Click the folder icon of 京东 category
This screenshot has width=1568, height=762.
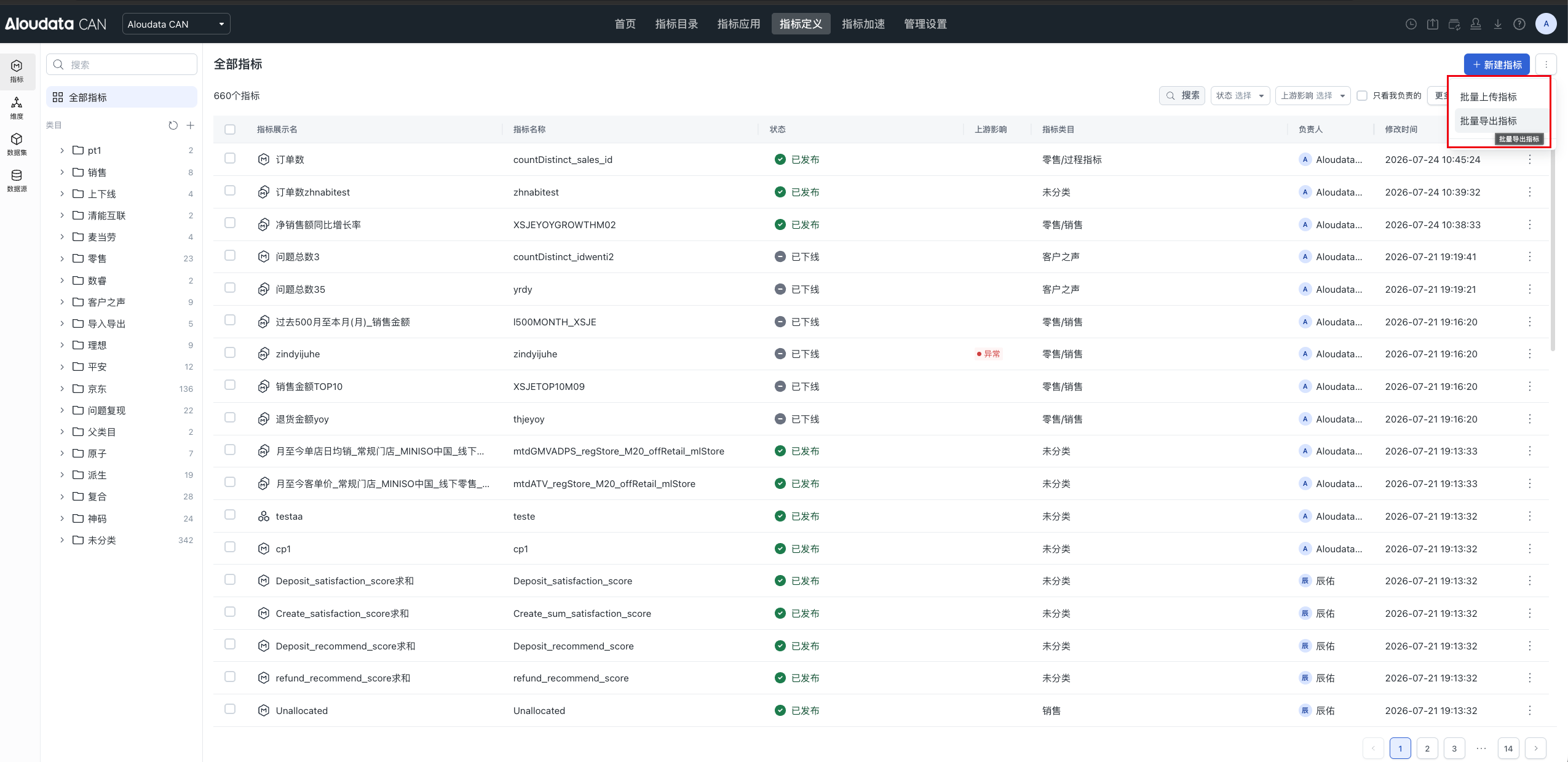coord(78,389)
